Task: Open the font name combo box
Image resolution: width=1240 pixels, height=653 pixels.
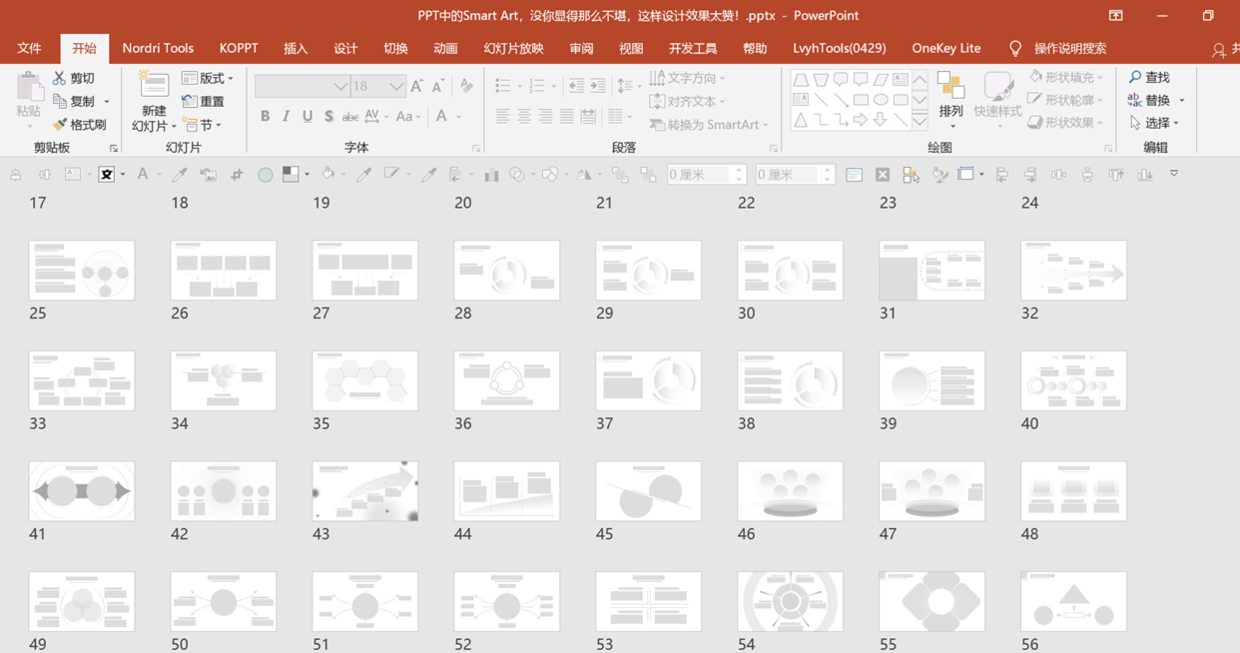Action: (x=301, y=87)
